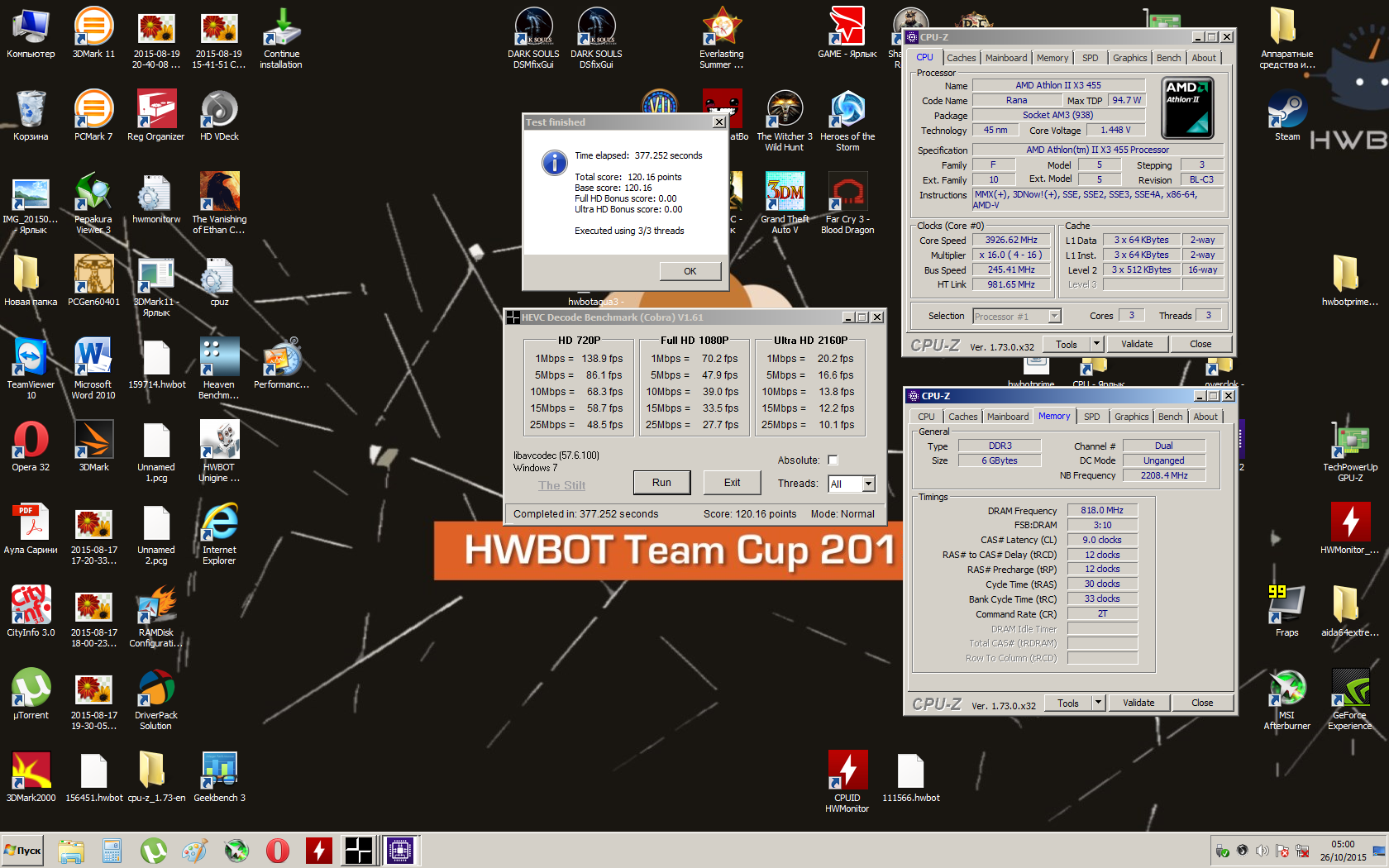1389x868 pixels.
Task: Click Core Speed value 3926.62 MHz
Action: point(1010,240)
